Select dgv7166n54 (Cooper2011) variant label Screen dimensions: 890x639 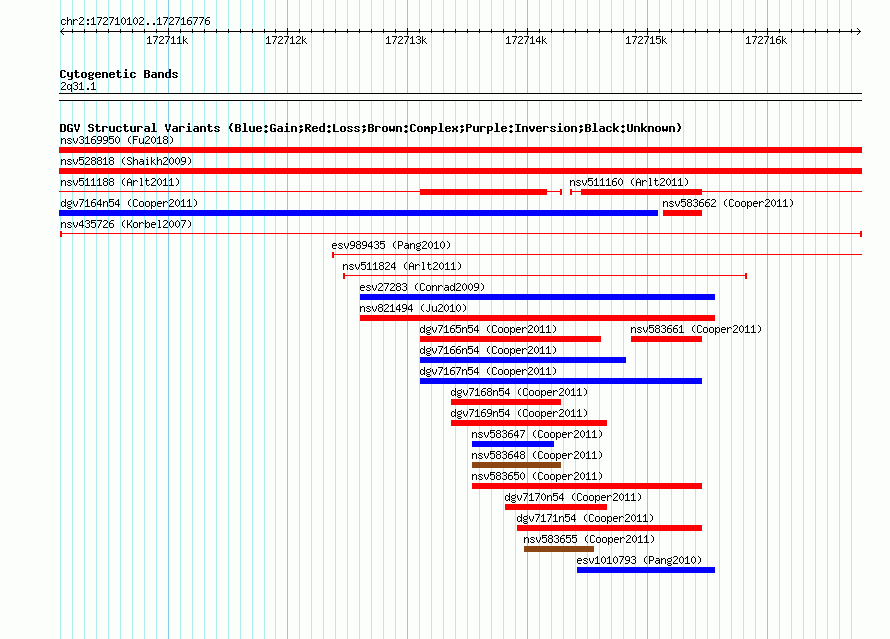[488, 350]
